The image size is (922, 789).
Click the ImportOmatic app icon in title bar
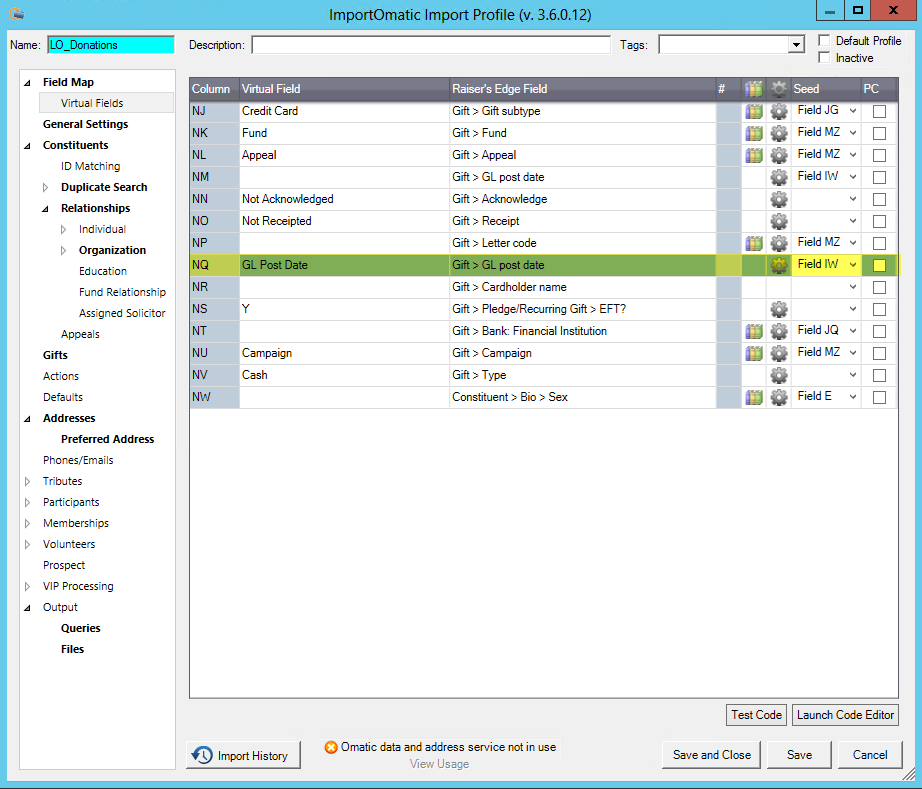click(16, 14)
